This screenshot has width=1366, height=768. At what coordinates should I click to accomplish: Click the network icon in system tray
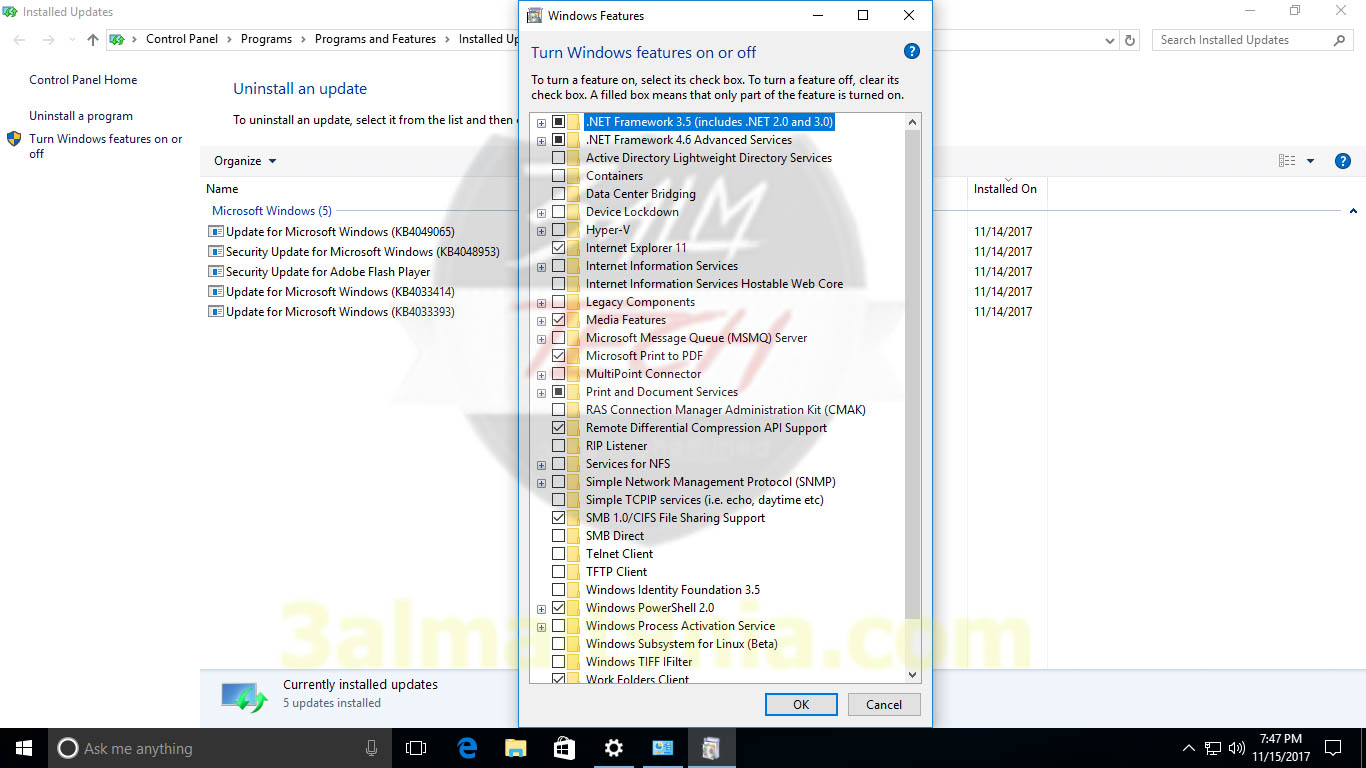click(1213, 748)
